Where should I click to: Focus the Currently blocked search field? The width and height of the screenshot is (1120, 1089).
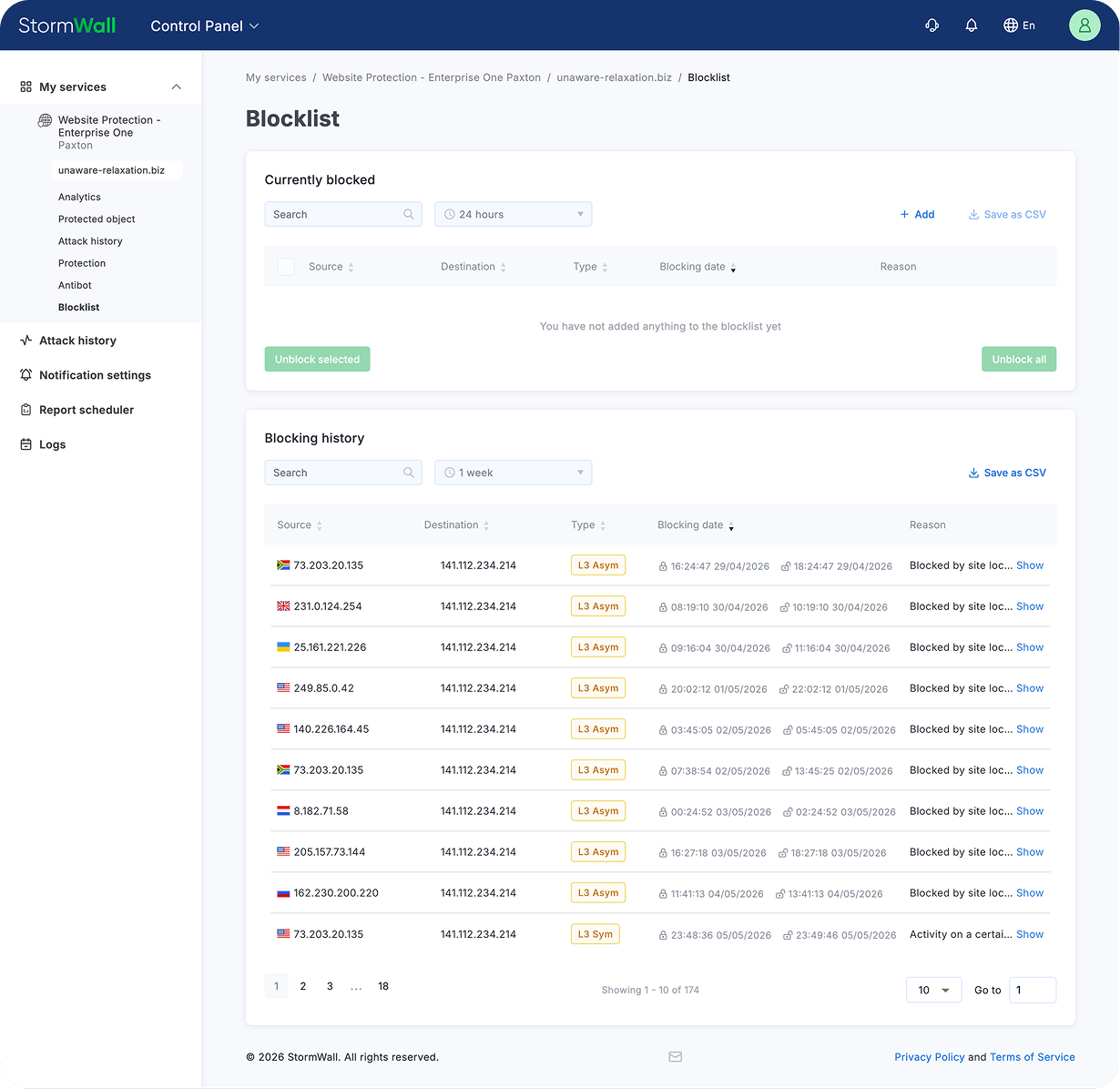click(343, 215)
